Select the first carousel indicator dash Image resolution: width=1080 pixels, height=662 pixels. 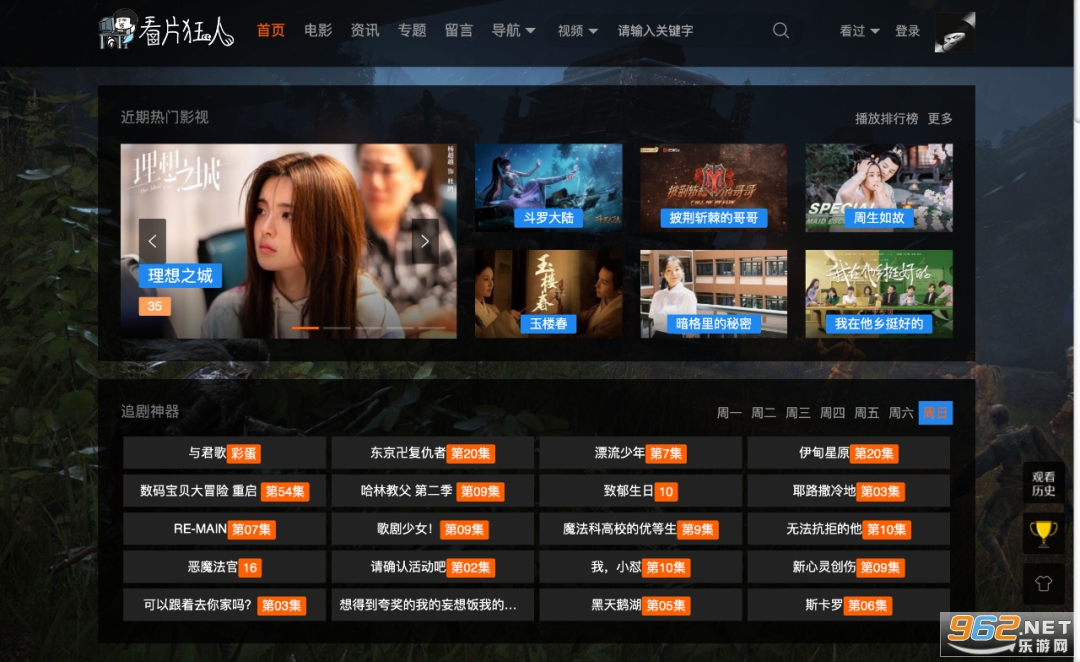(305, 328)
